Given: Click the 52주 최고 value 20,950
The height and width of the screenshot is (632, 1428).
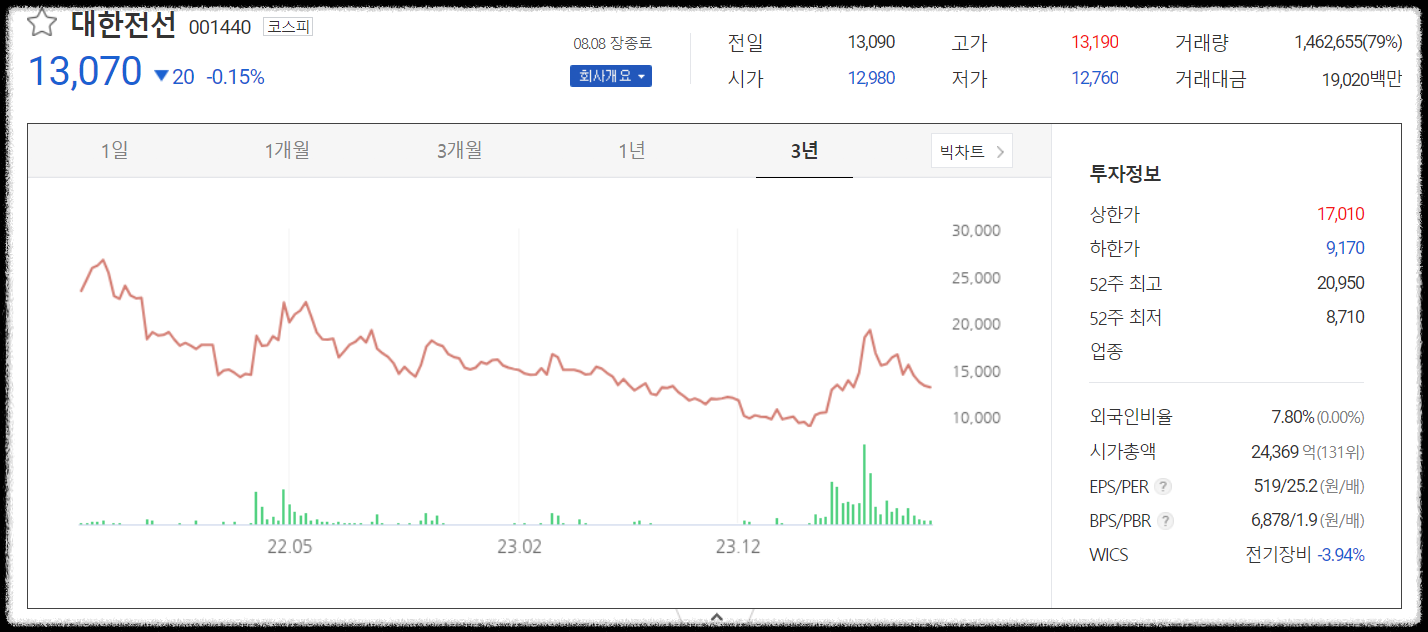Looking at the screenshot, I should 1341,283.
